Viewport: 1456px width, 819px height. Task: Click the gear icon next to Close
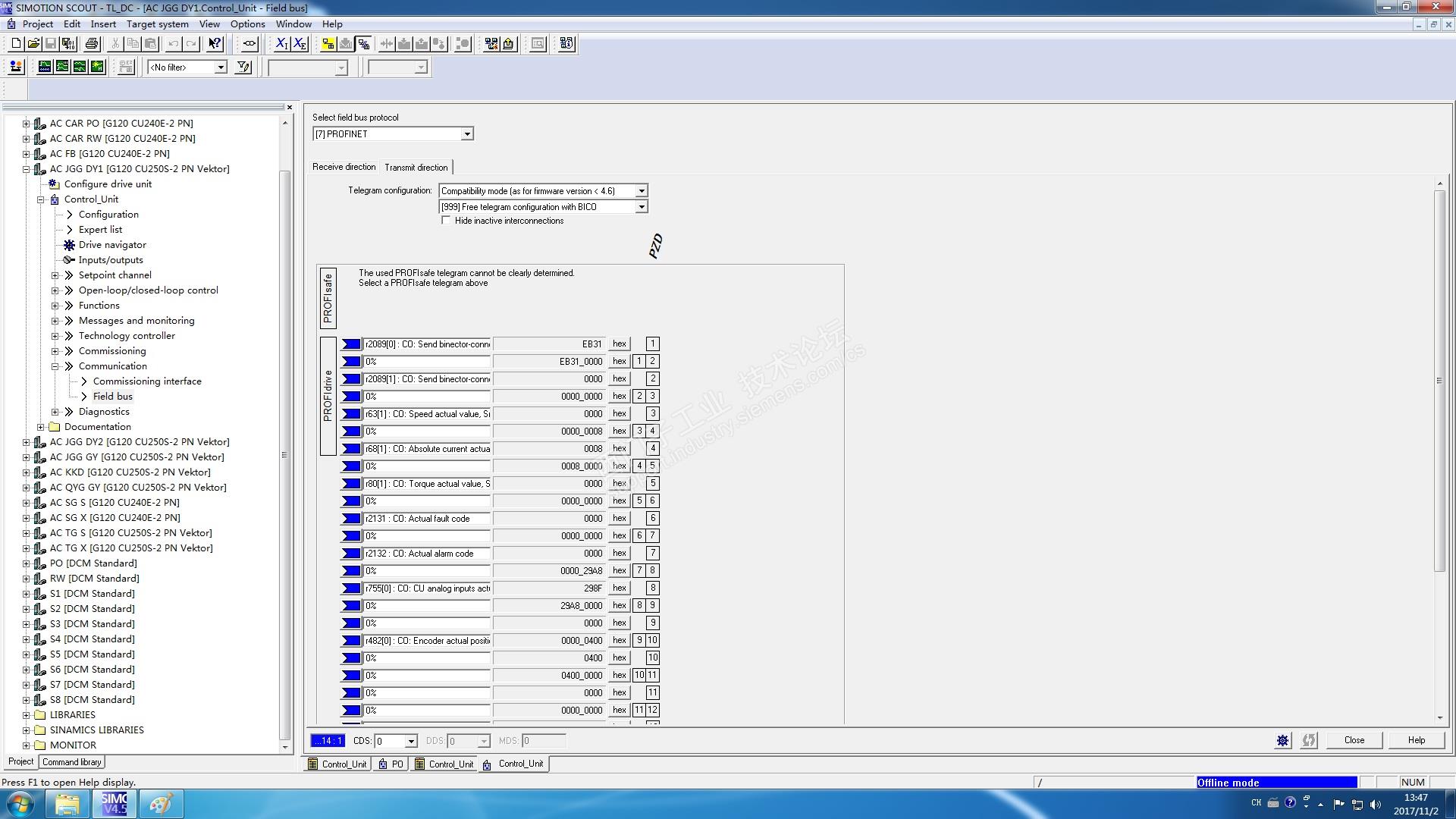1282,740
